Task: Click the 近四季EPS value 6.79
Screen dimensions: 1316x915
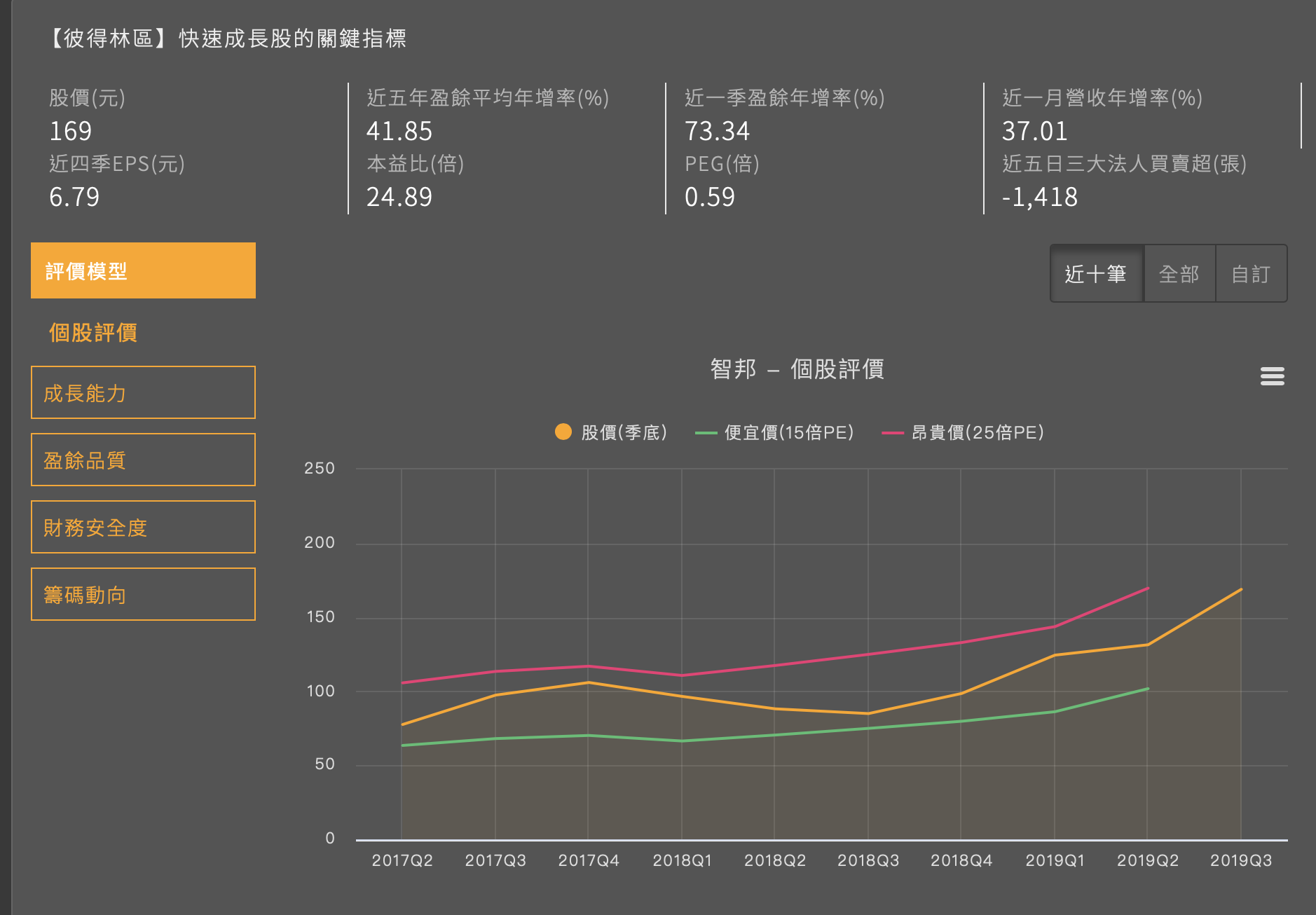Action: [74, 197]
